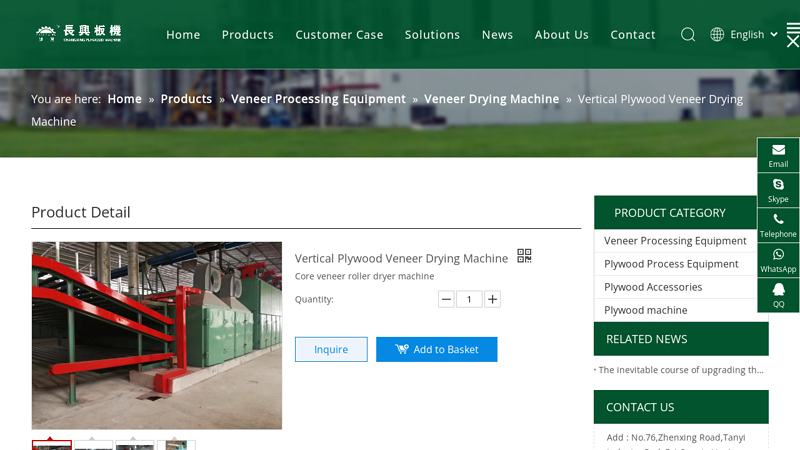Screen dimensions: 800x450
Task: Select the first product thumbnail
Action: click(52, 445)
